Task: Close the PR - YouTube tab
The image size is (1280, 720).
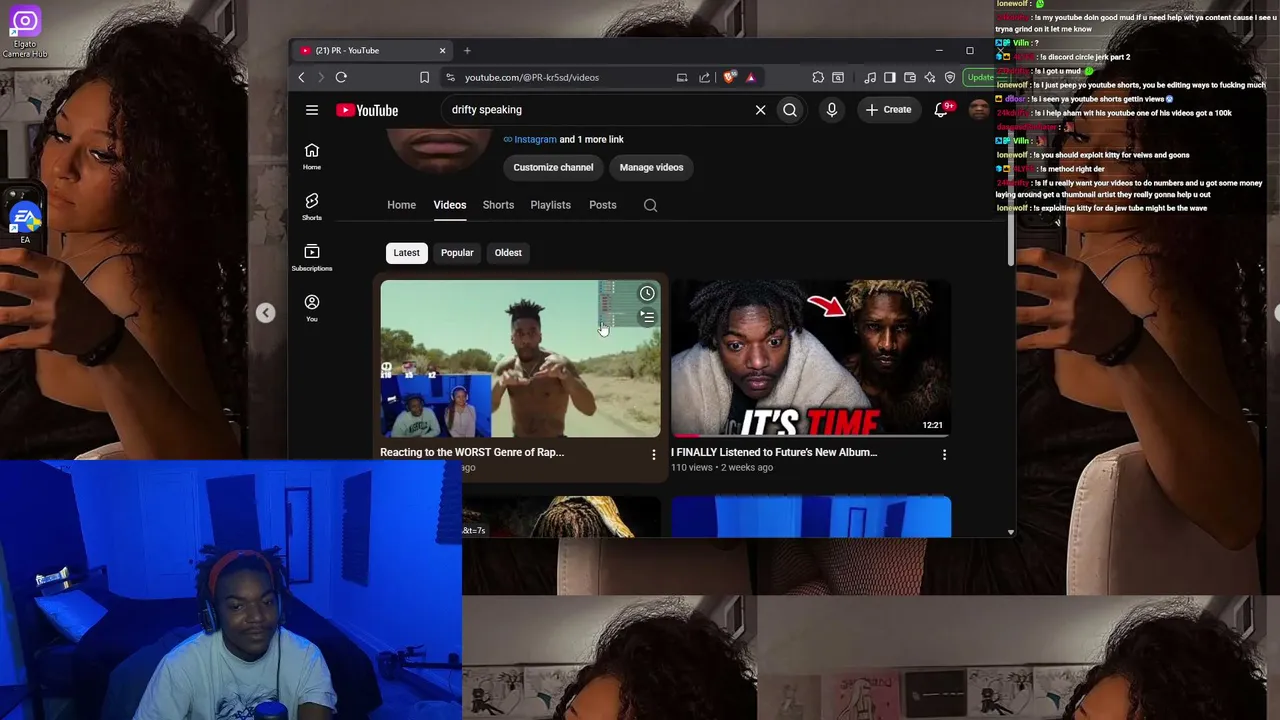Action: [442, 50]
